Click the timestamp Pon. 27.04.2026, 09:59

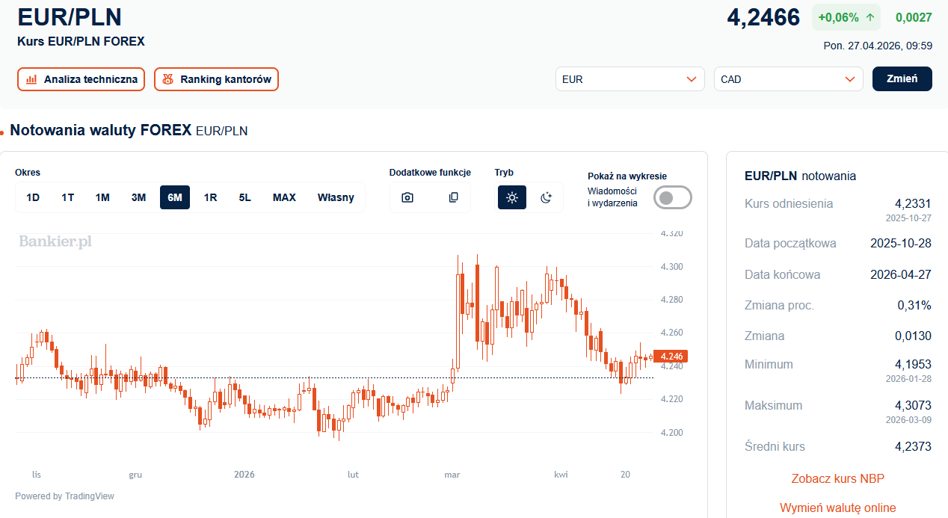coord(878,46)
